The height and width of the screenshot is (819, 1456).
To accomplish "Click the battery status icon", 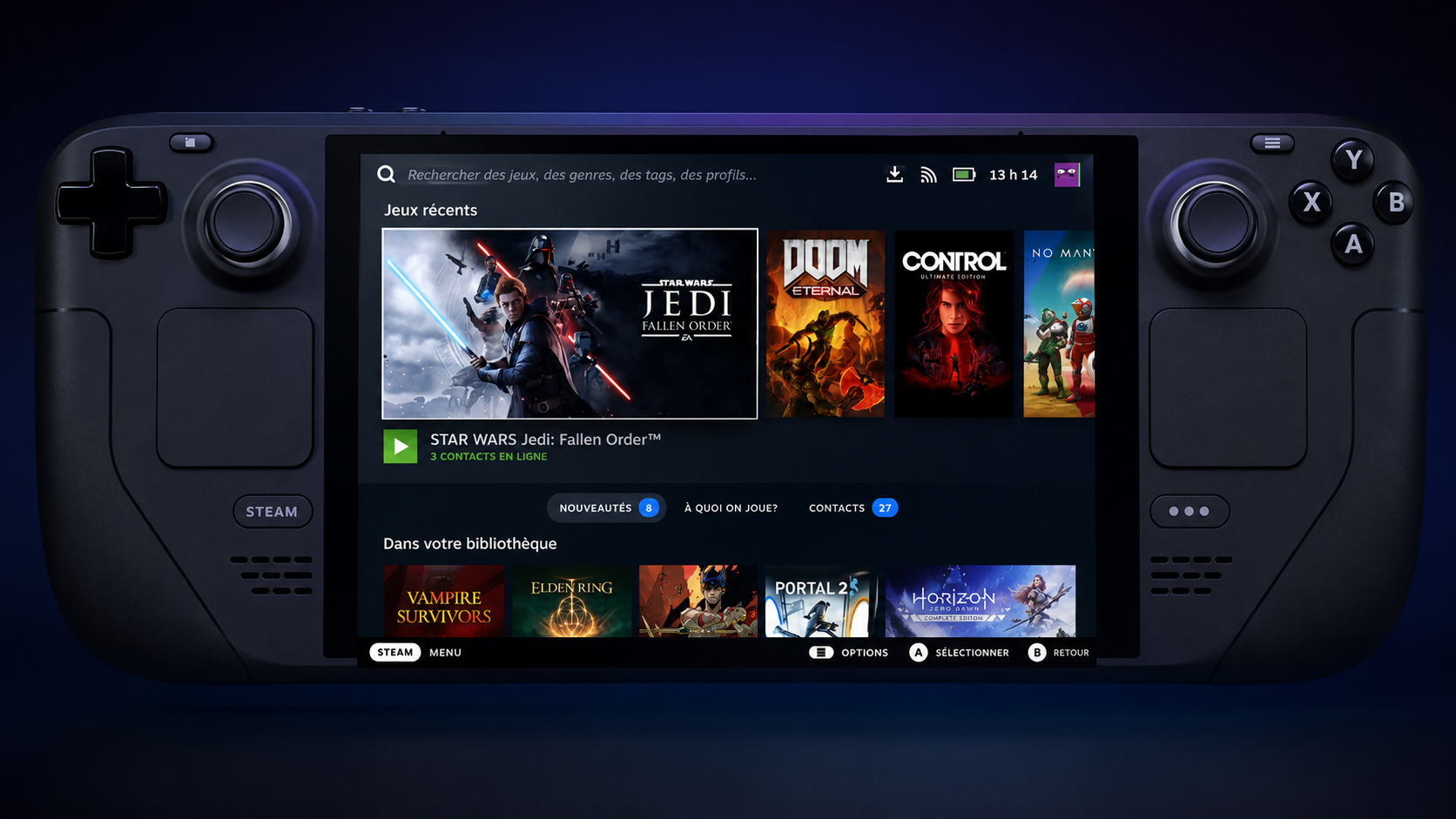I will [963, 174].
